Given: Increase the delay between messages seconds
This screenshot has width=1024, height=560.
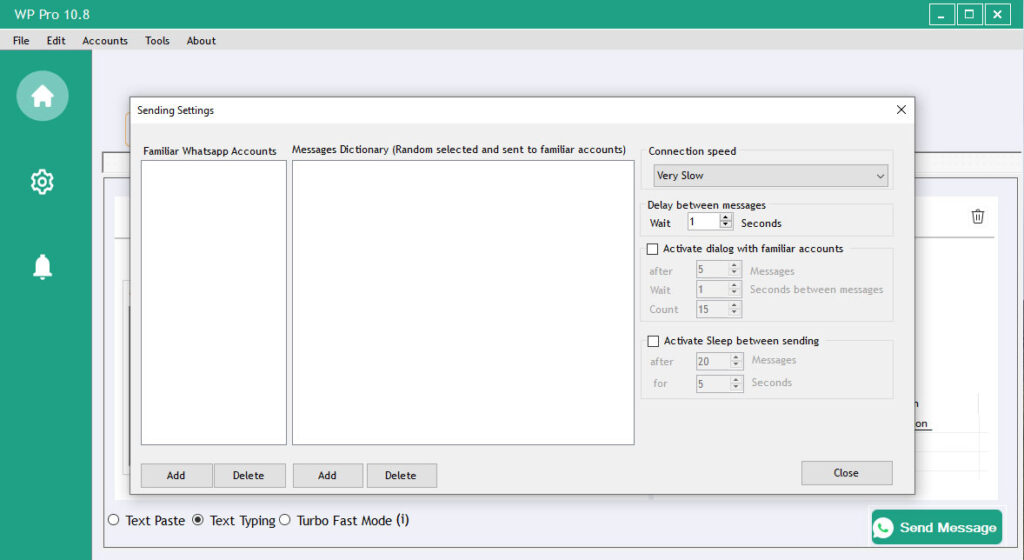Looking at the screenshot, I should point(726,218).
